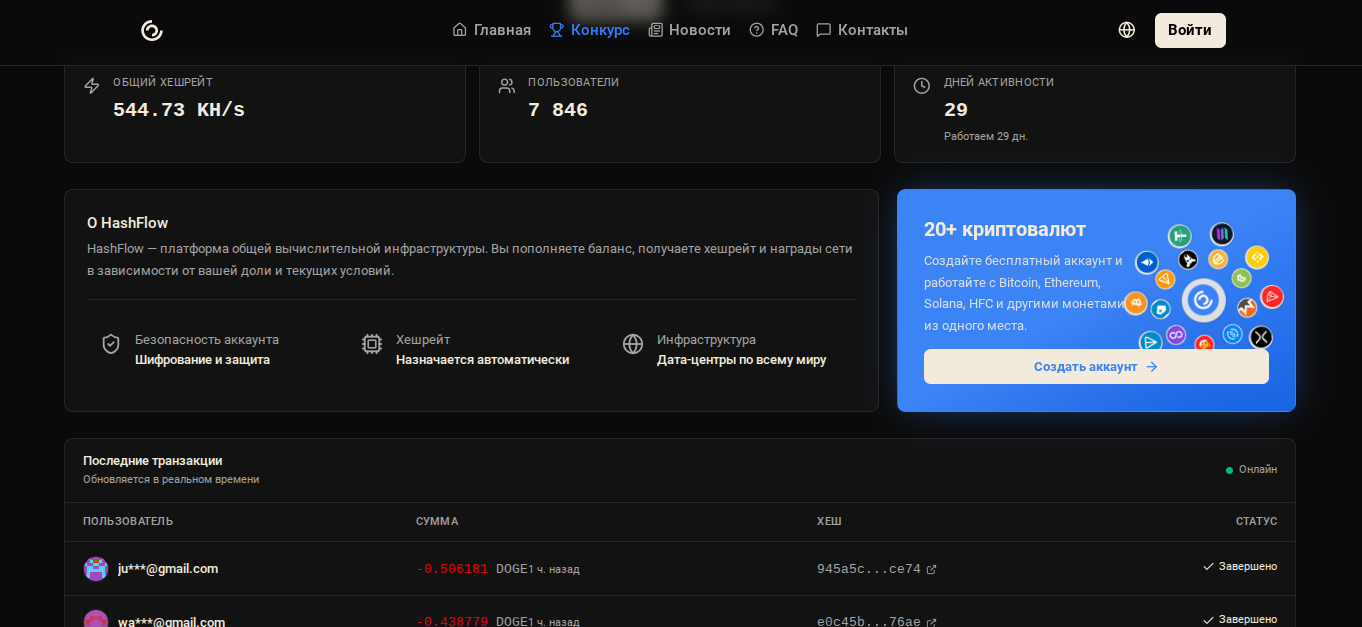1362x627 pixels.
Task: Click the yellow Binance coin icon
Action: [x=1257, y=257]
